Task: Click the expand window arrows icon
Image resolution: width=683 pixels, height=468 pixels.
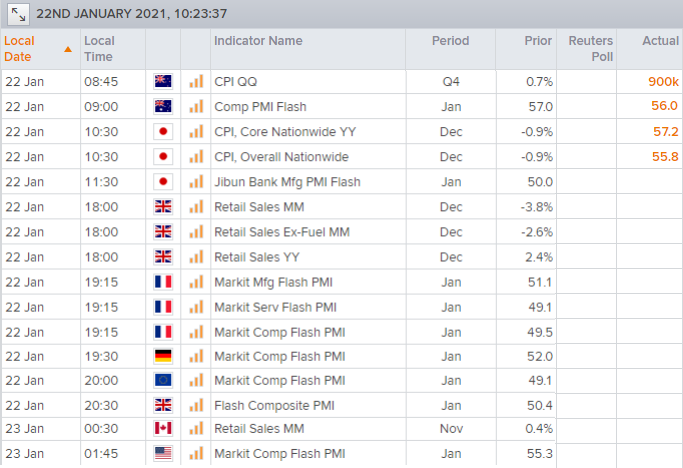Action: pos(18,14)
